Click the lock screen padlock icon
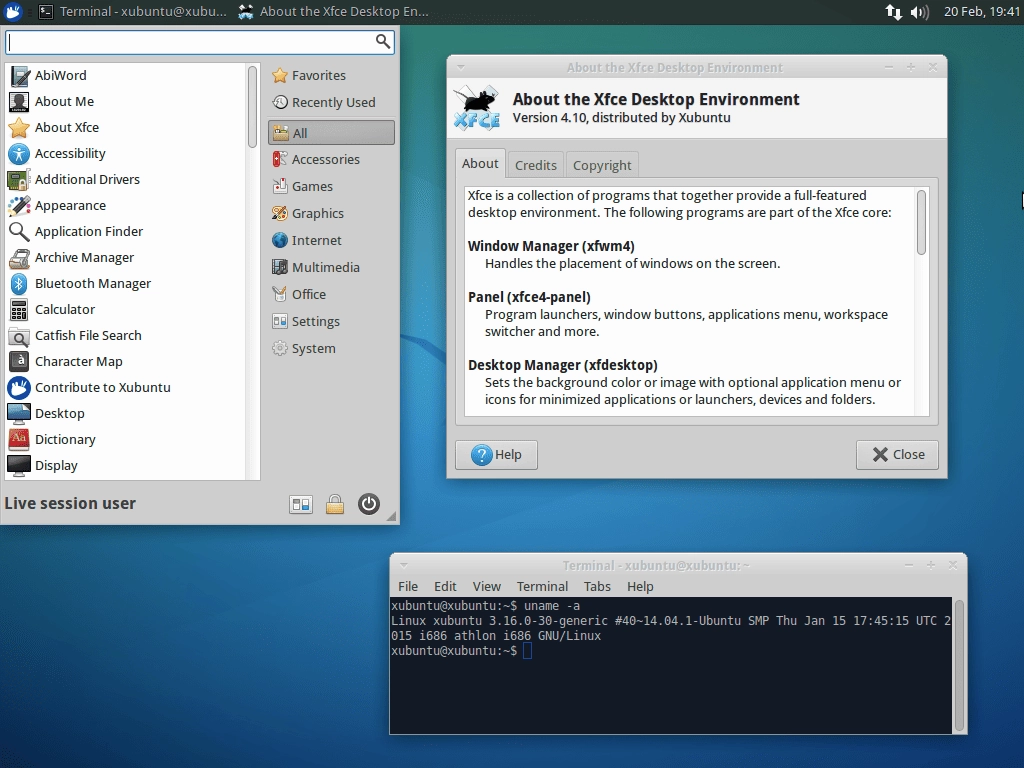This screenshot has width=1024, height=768. (x=335, y=504)
